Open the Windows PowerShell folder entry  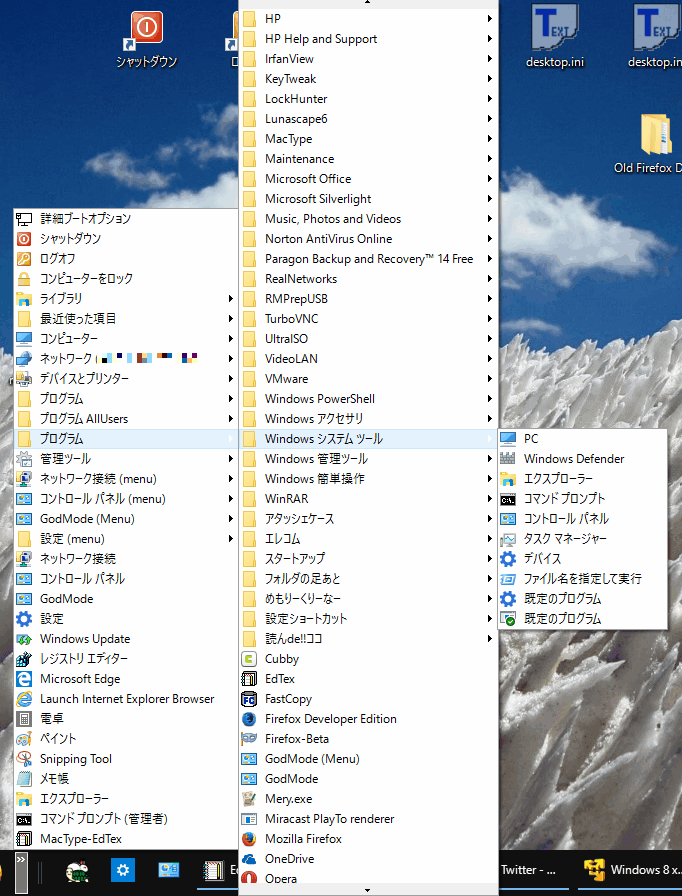click(x=368, y=399)
